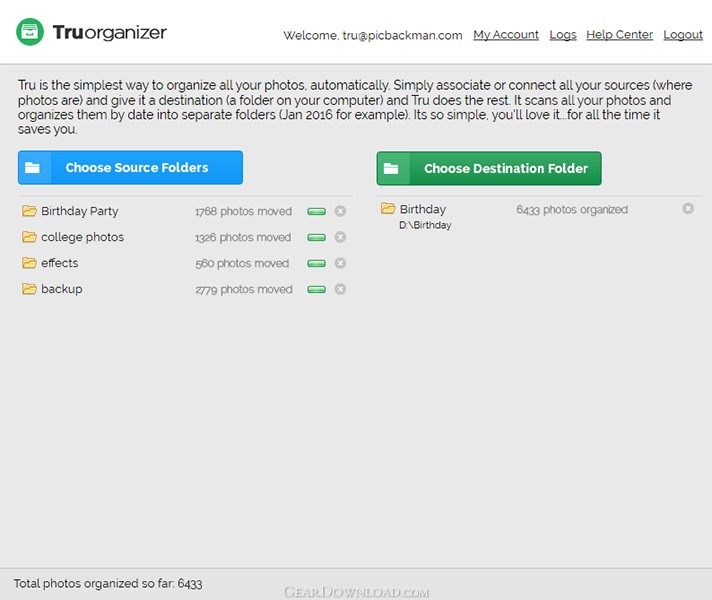Image resolution: width=712 pixels, height=600 pixels.
Task: Open the My Account link
Action: click(505, 35)
